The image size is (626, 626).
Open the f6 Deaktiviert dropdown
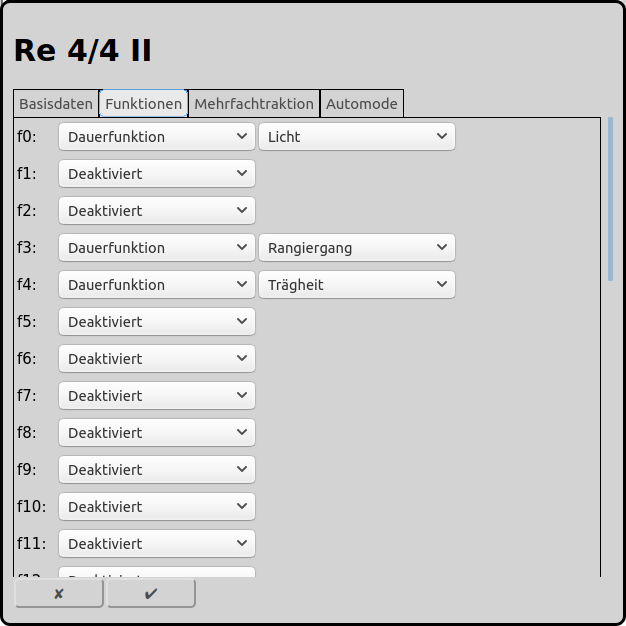pos(157,359)
